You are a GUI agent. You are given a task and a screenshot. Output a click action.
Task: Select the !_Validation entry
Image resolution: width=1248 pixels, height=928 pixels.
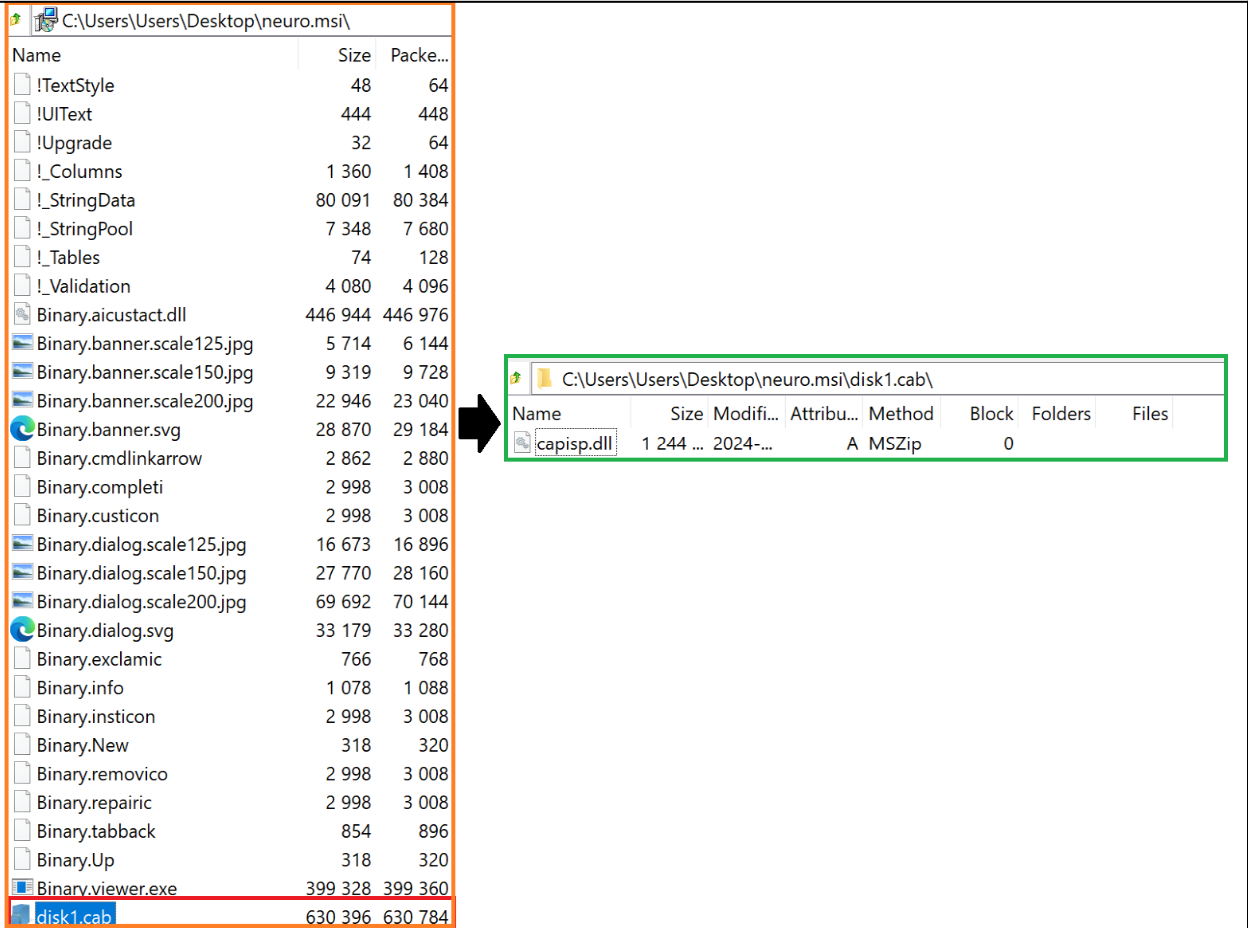[83, 286]
